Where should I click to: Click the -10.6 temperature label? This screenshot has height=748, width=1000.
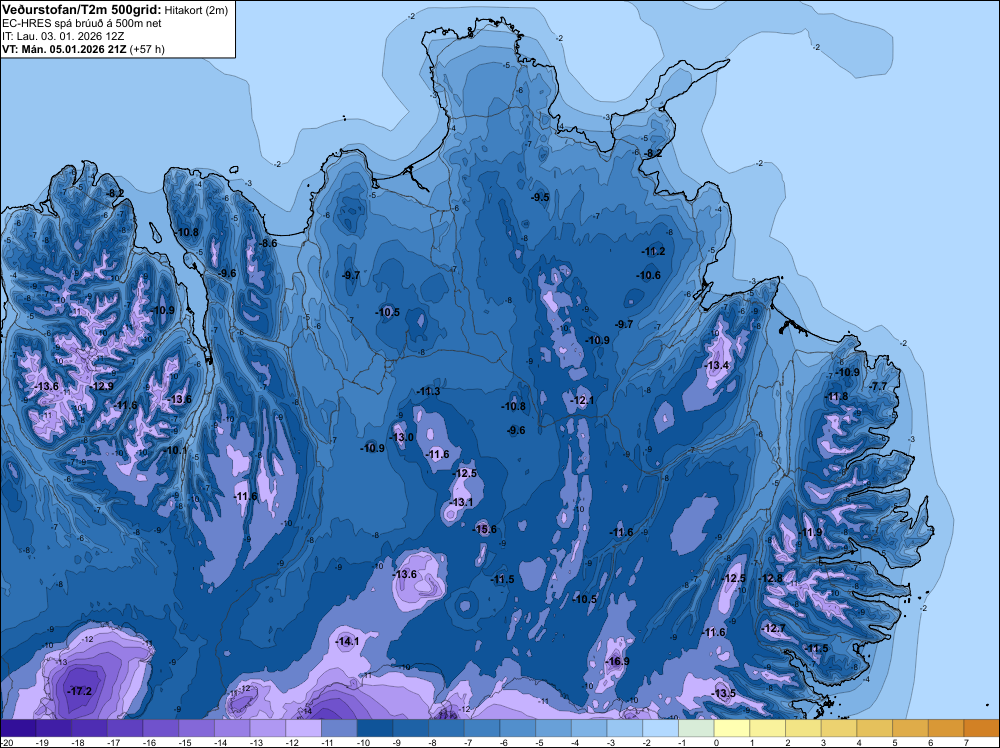pos(648,275)
